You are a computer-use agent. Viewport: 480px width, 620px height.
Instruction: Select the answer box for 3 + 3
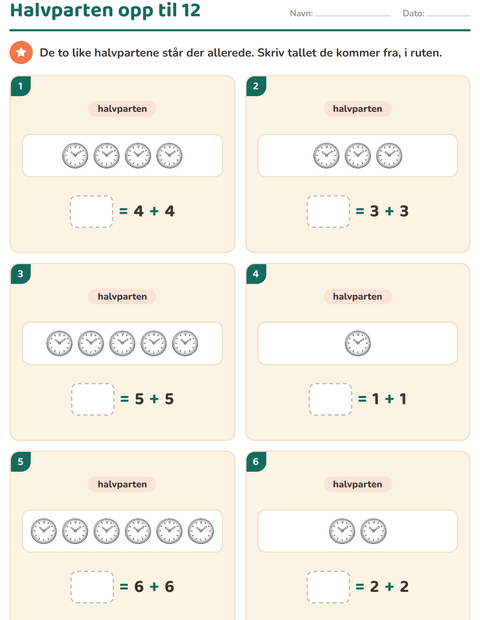coord(328,211)
